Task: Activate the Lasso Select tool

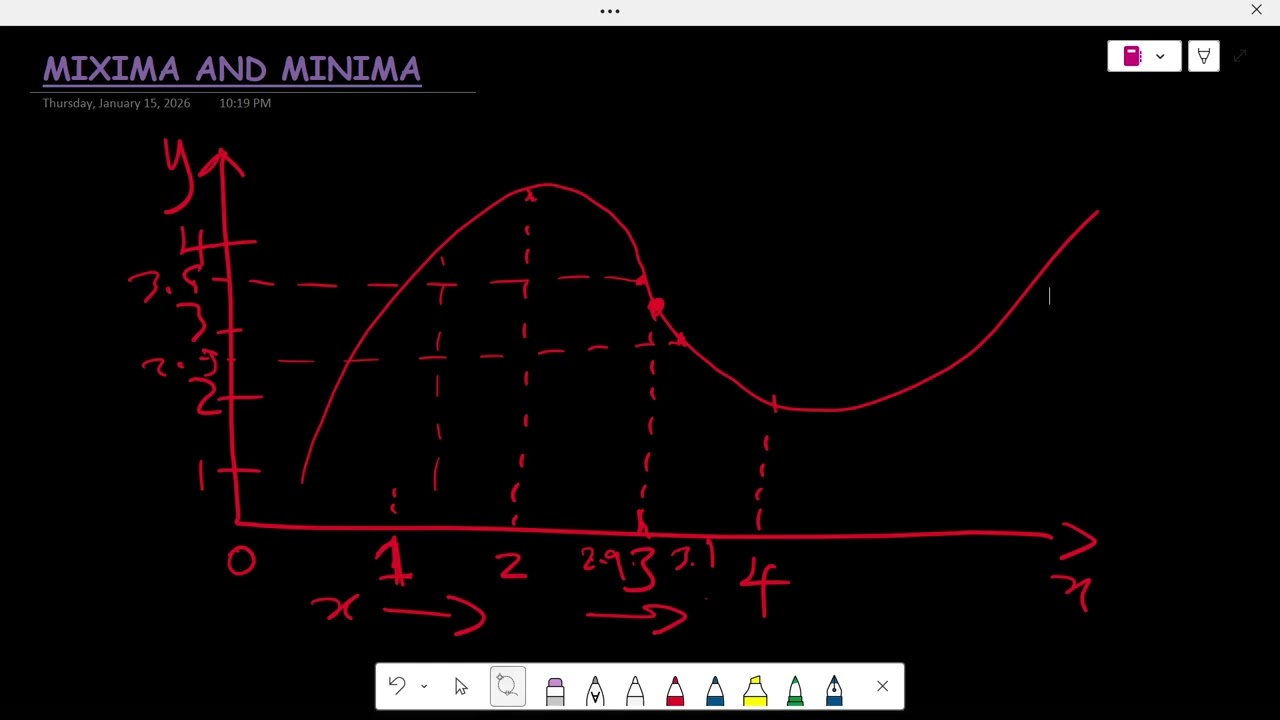Action: tap(507, 686)
